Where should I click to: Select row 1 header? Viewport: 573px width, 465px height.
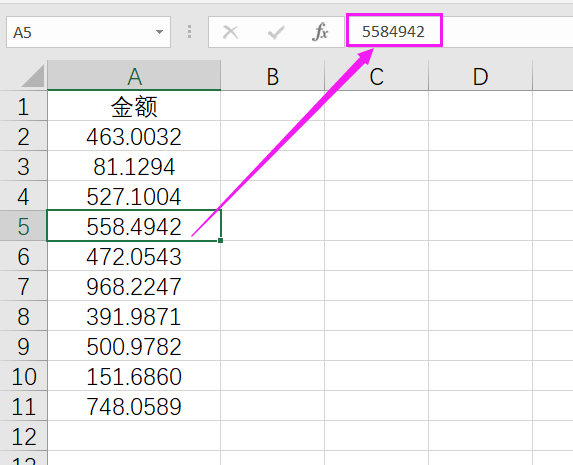pos(23,106)
